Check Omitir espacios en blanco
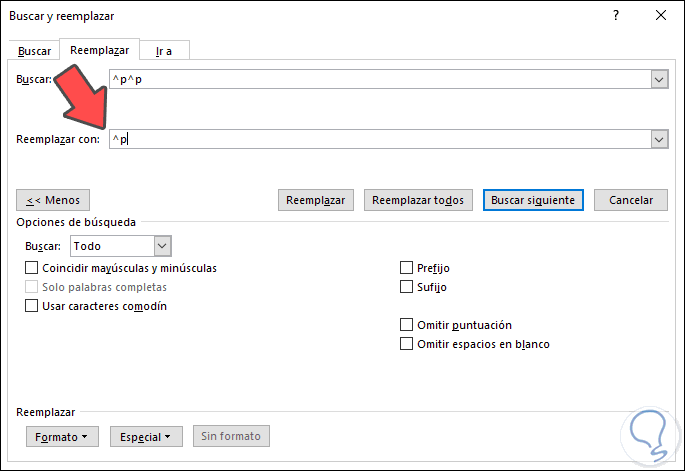The height and width of the screenshot is (471, 685). [406, 344]
